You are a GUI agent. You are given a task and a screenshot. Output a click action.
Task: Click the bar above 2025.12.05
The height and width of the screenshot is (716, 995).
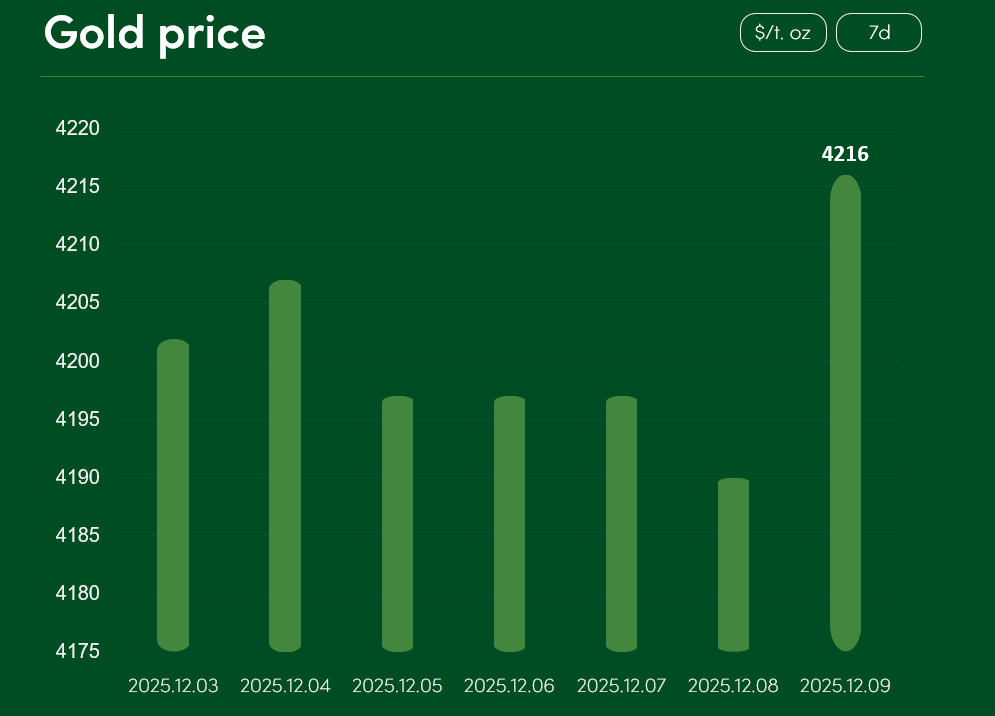[398, 524]
